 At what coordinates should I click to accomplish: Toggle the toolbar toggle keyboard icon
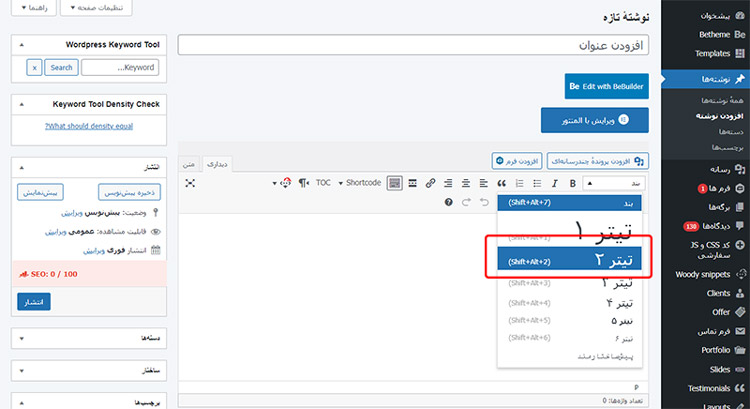point(395,183)
